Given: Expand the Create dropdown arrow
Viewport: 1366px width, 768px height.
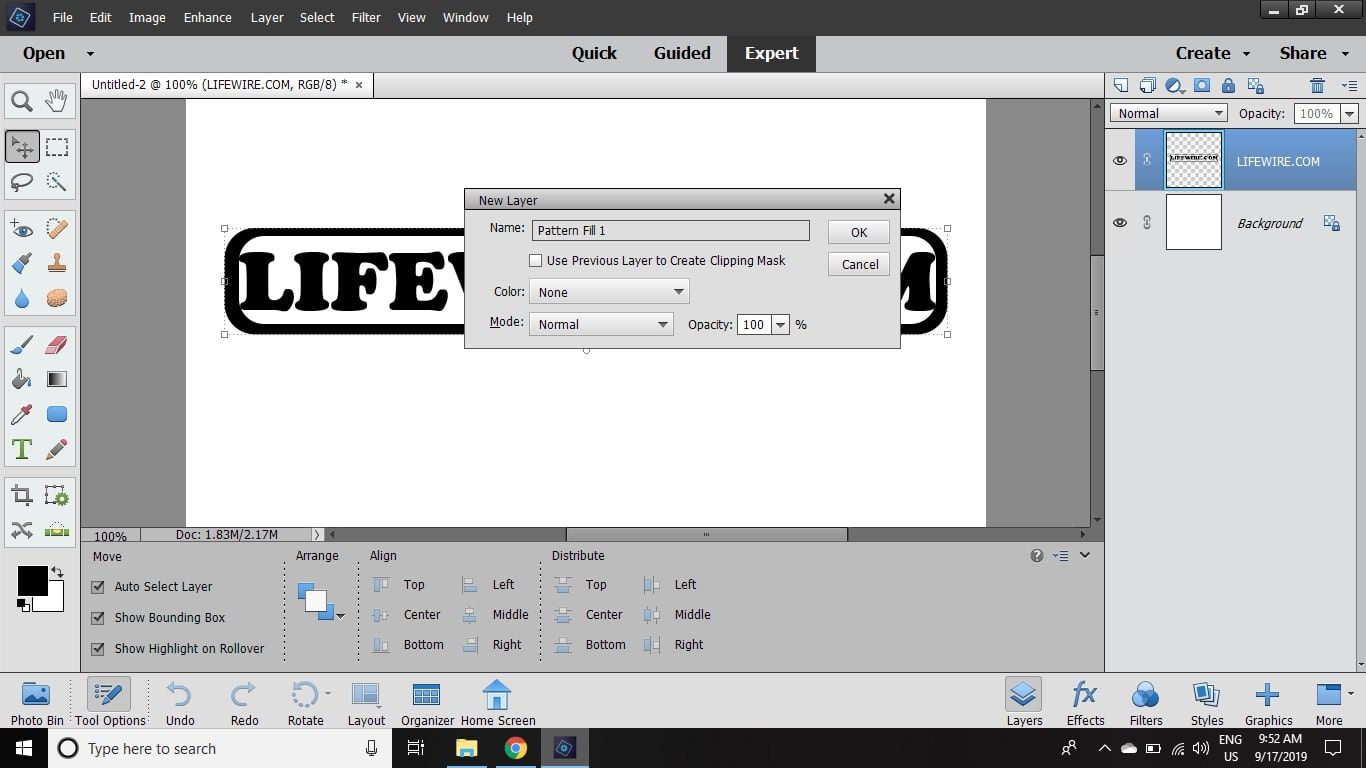Looking at the screenshot, I should point(1247,54).
